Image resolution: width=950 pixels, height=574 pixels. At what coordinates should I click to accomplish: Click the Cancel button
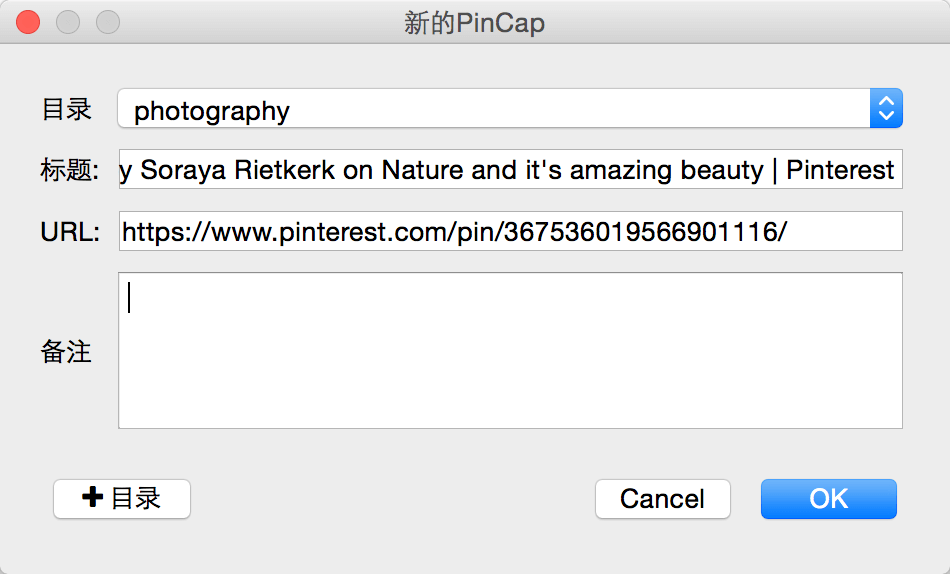663,499
